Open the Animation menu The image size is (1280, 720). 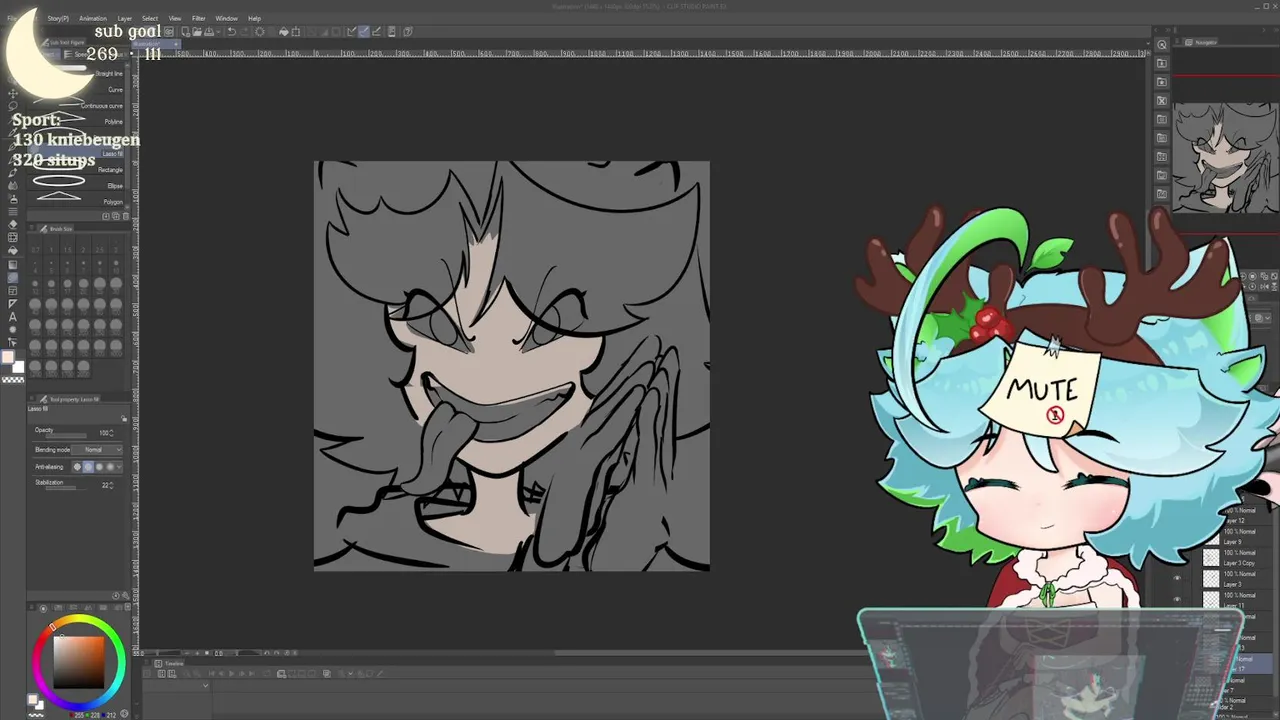[93, 18]
